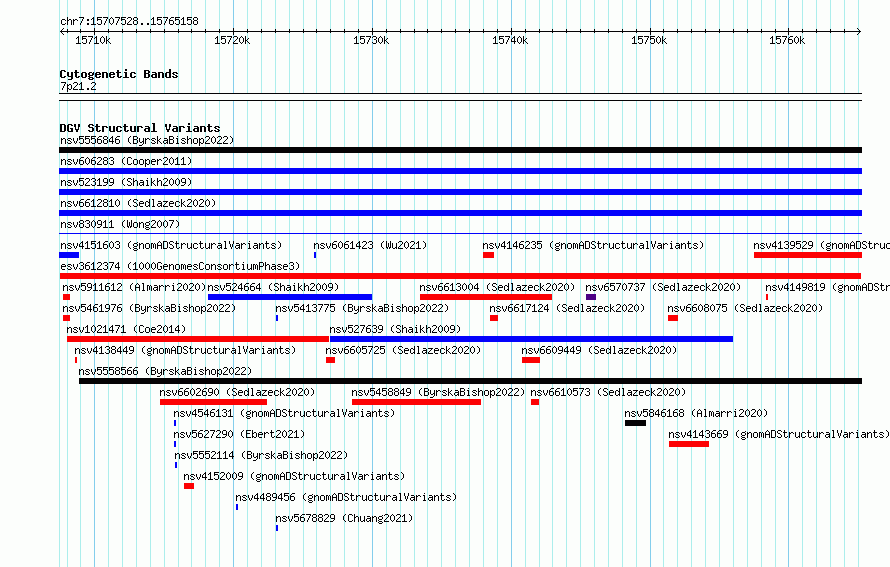Click nsv6617124 (Sedlazeck2020) label
Image resolution: width=890 pixels, height=567 pixels.
click(567, 308)
